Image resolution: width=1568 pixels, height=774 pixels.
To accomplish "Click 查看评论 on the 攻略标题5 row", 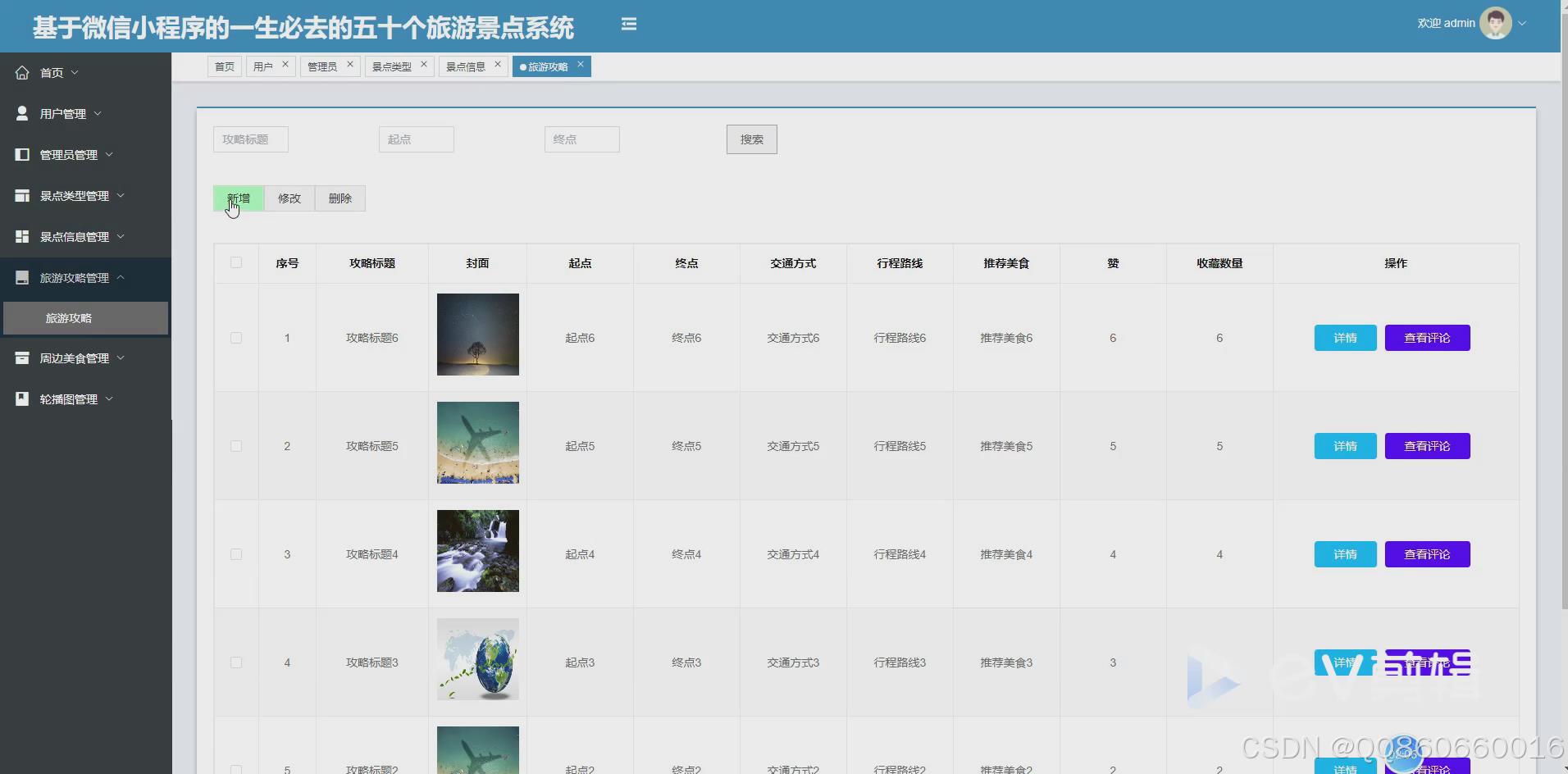I will pyautogui.click(x=1427, y=445).
